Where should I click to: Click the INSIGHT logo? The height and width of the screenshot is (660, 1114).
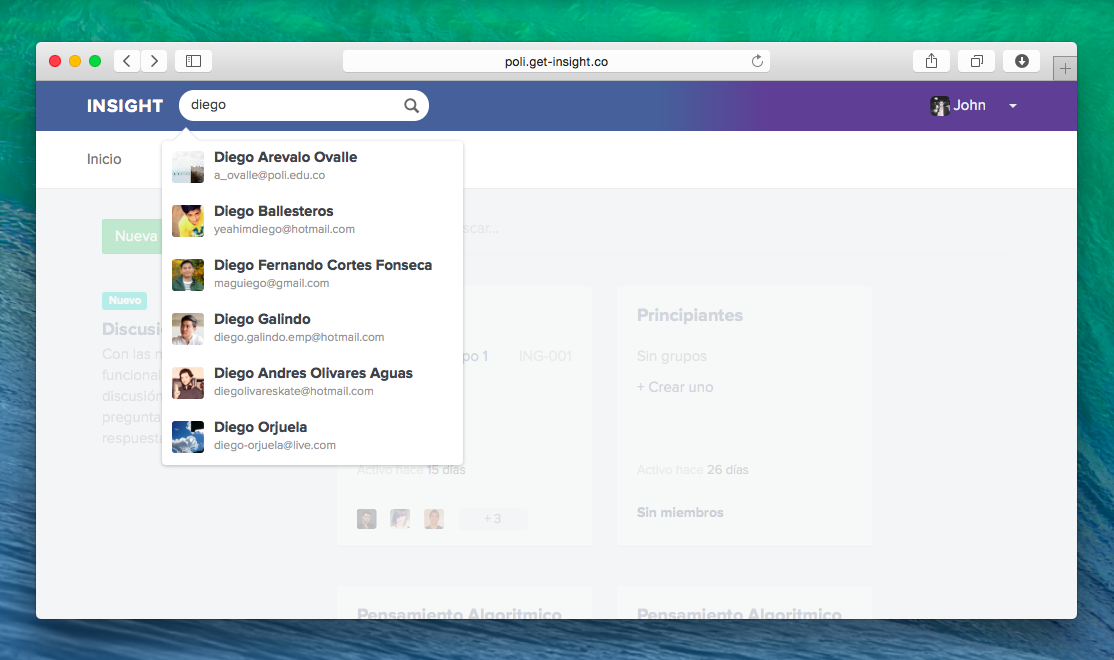point(125,106)
